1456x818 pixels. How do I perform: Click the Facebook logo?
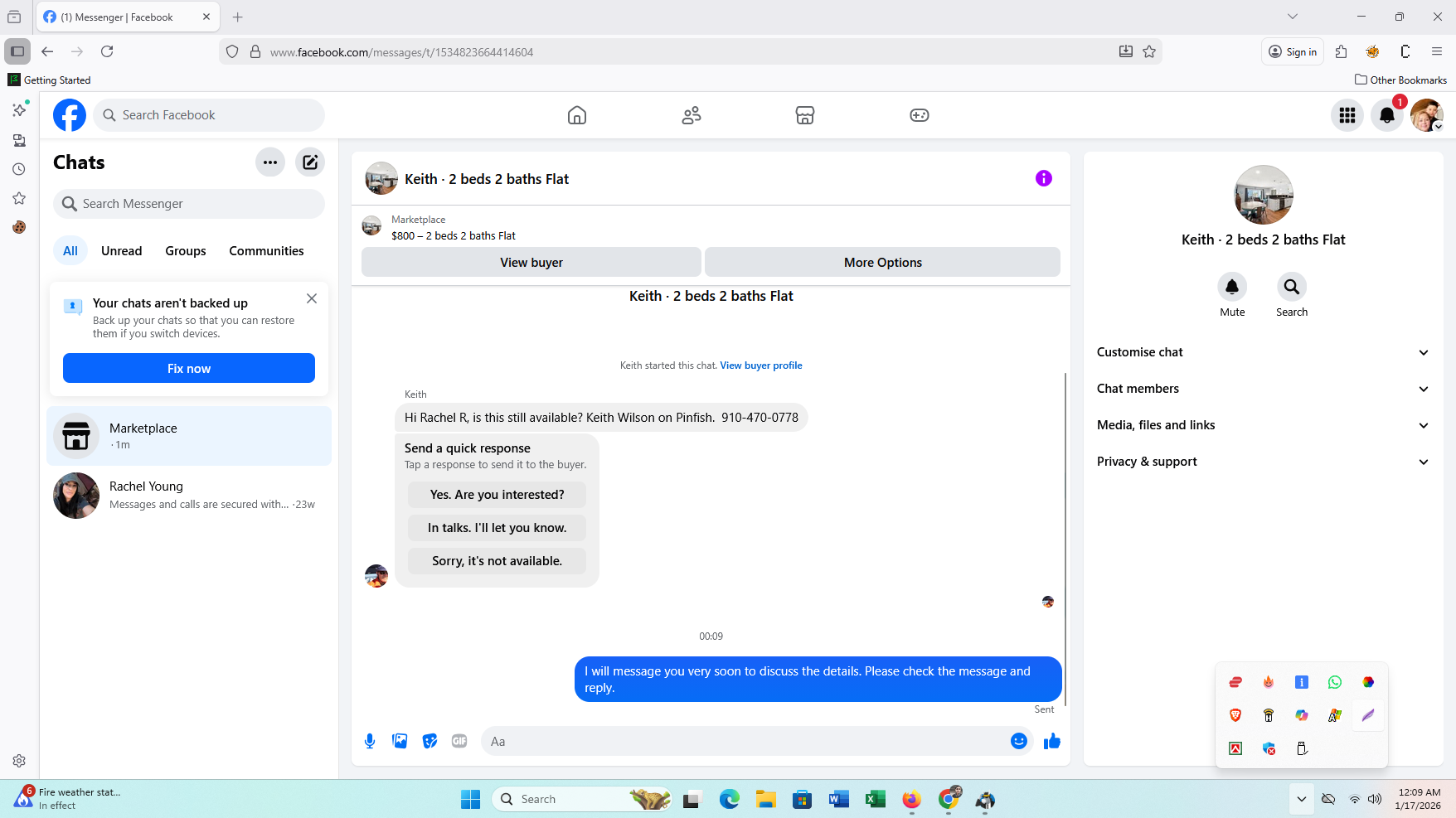[70, 115]
